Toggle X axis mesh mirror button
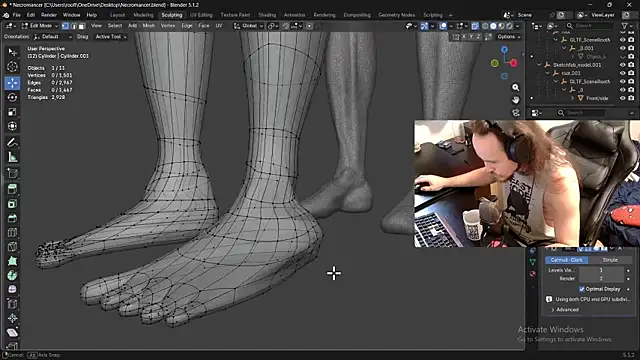The image size is (640, 360). 464,37
